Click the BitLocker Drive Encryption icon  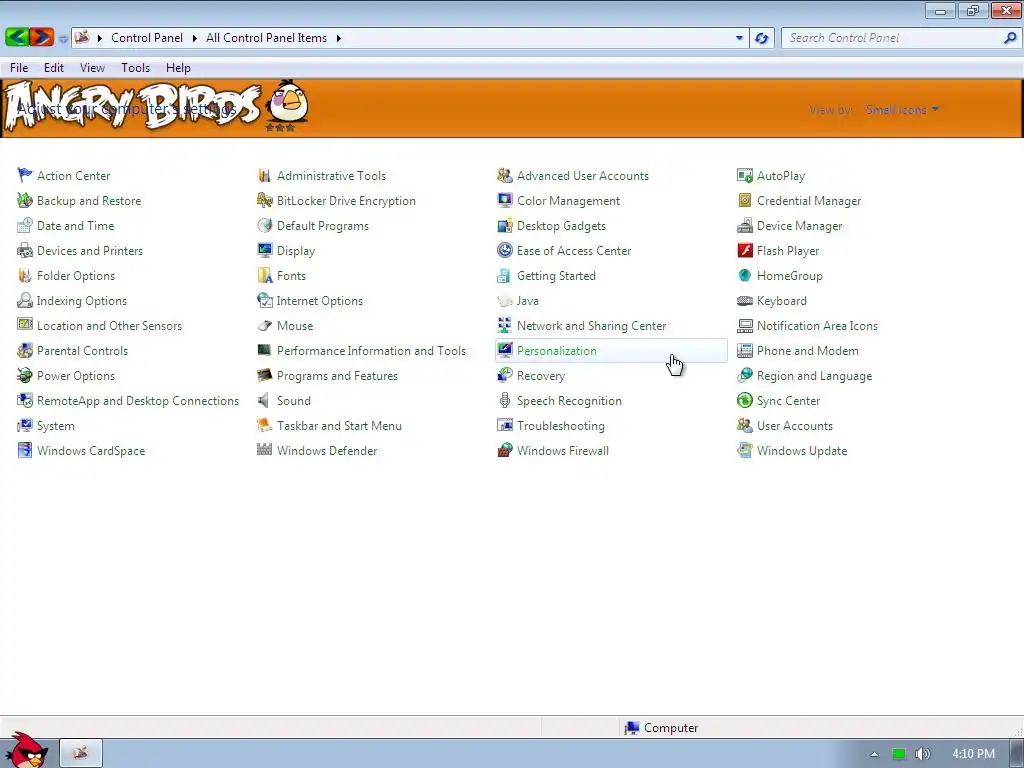pos(264,200)
